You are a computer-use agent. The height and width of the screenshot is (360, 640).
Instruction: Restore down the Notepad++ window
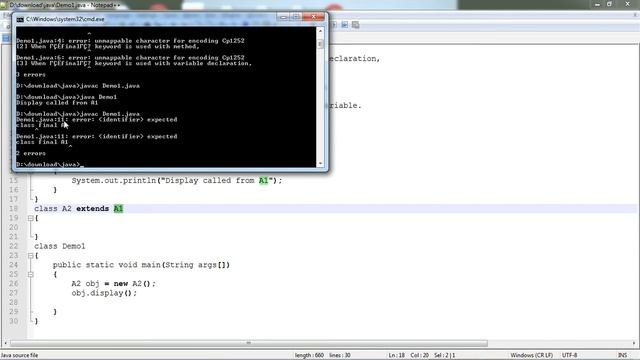click(x=609, y=4)
